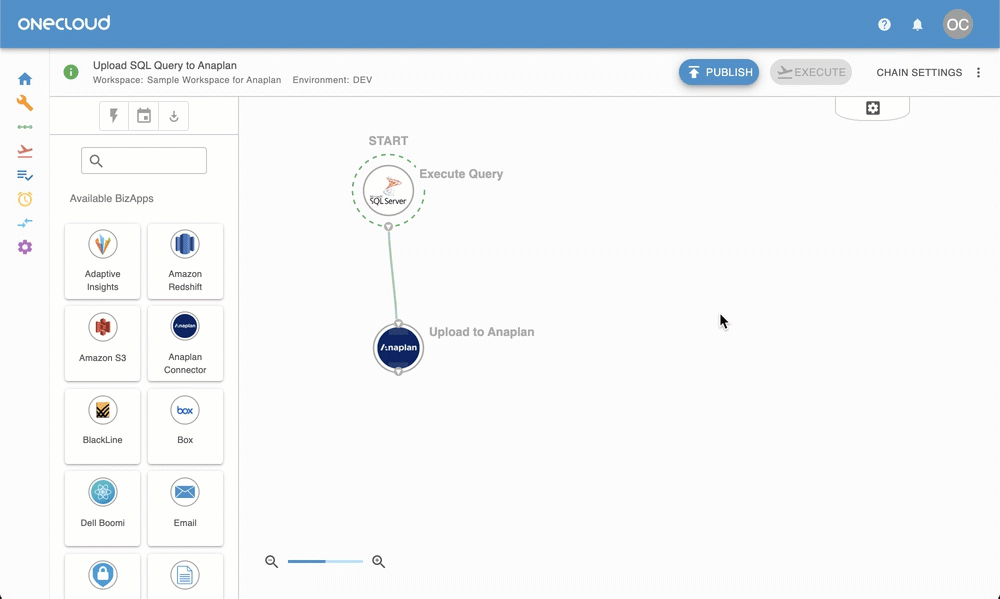The height and width of the screenshot is (599, 1000).
Task: Select the Anaplan upload node
Action: click(398, 348)
